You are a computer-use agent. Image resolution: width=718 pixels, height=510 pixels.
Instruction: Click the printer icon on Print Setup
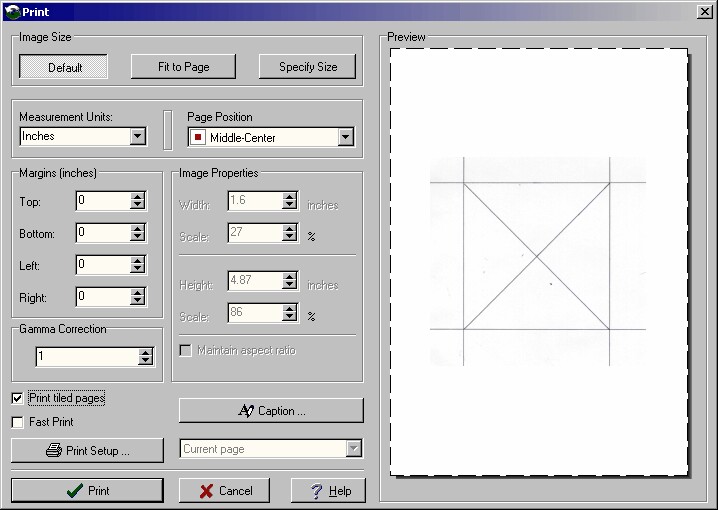pos(54,450)
